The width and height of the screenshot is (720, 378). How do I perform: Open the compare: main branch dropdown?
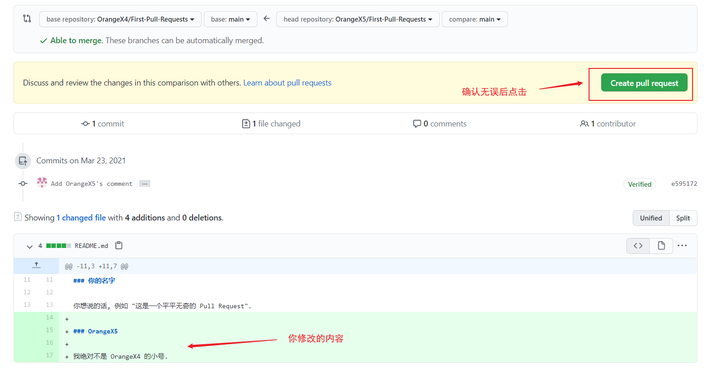coord(475,19)
